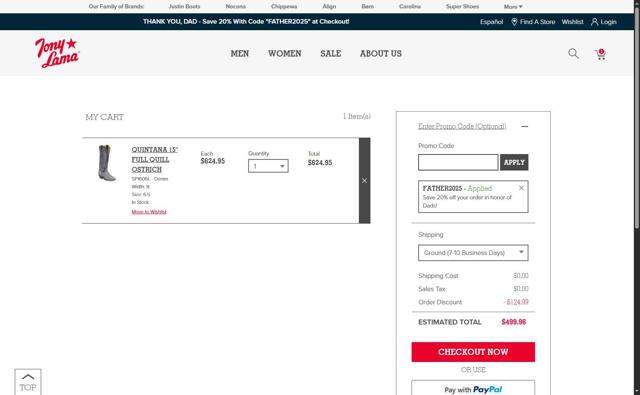This screenshot has height=395, width=640.
Task: Remove the FATHER2025 promo code
Action: coord(521,188)
